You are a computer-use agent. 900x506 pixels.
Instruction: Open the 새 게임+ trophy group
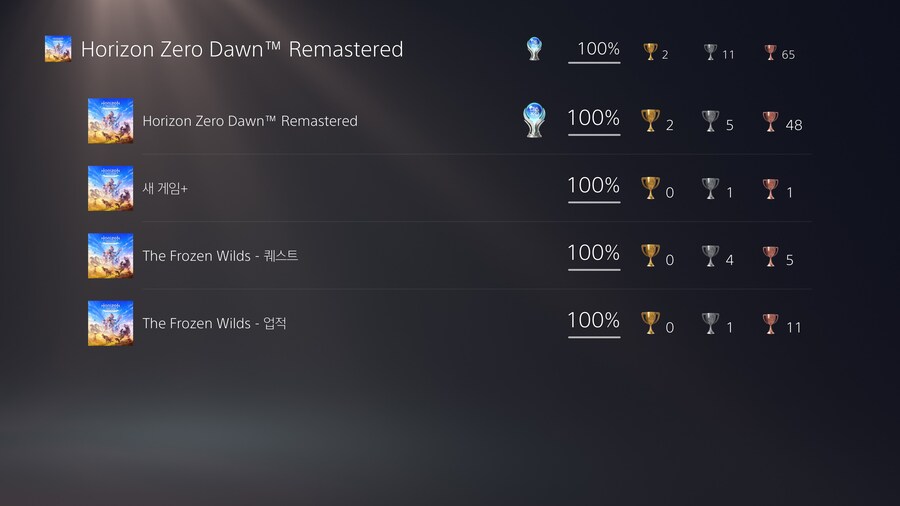(165, 189)
